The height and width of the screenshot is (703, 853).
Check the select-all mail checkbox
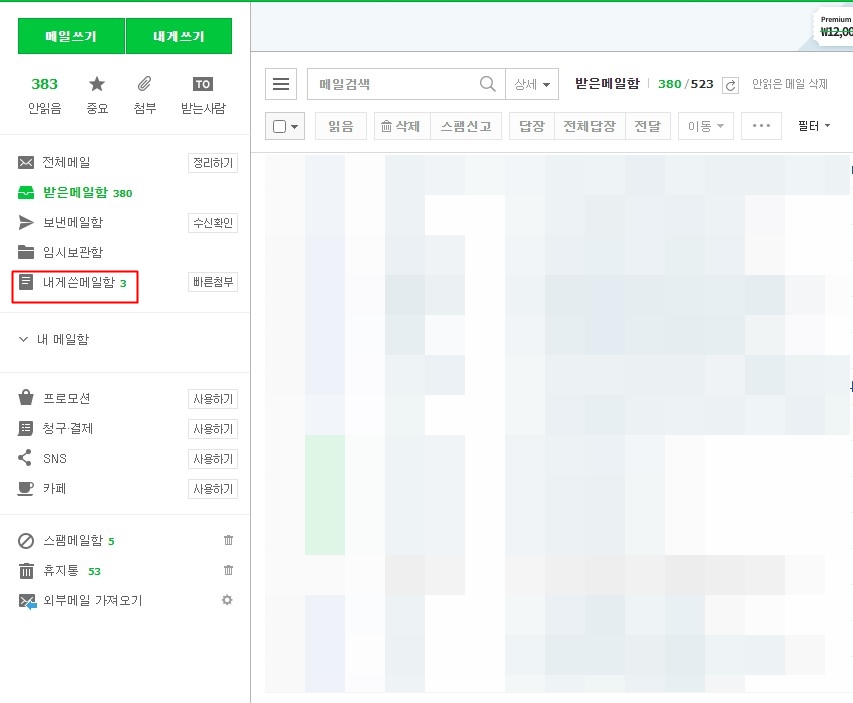click(280, 126)
